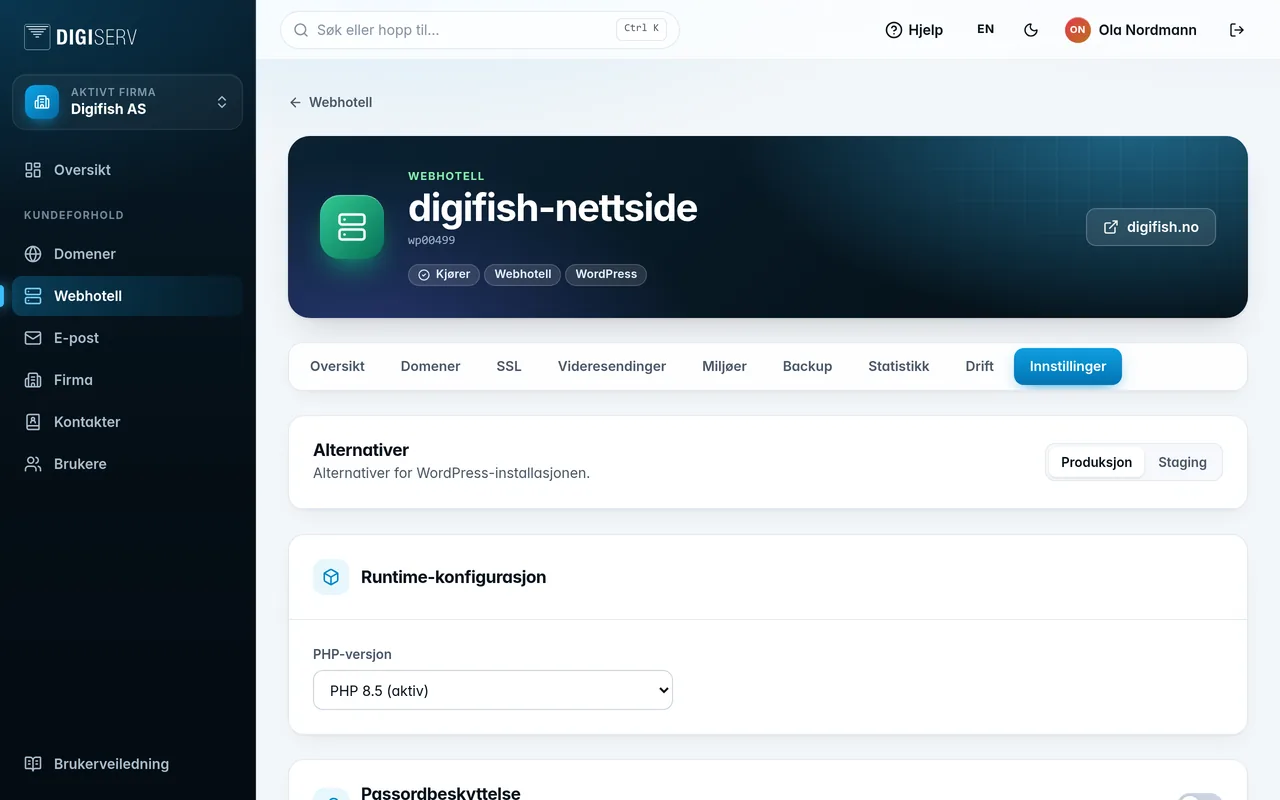Switch to the SSL tab

click(x=509, y=366)
